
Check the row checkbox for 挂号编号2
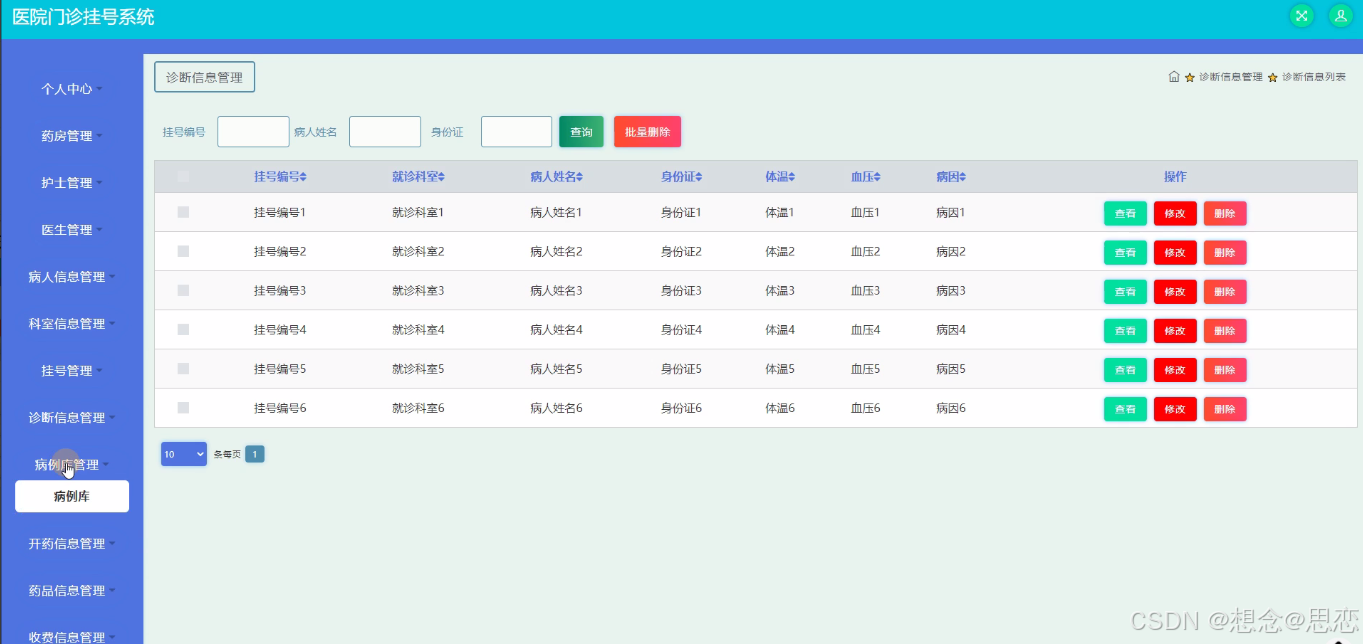pyautogui.click(x=183, y=251)
